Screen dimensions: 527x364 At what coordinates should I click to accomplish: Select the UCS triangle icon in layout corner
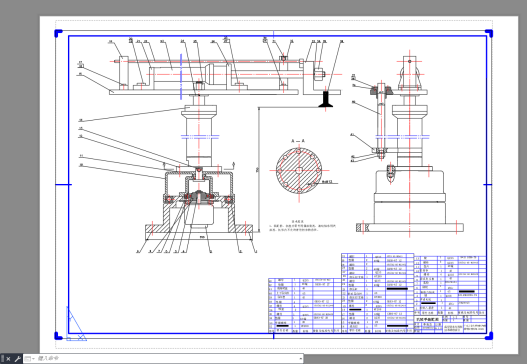(x=76, y=324)
